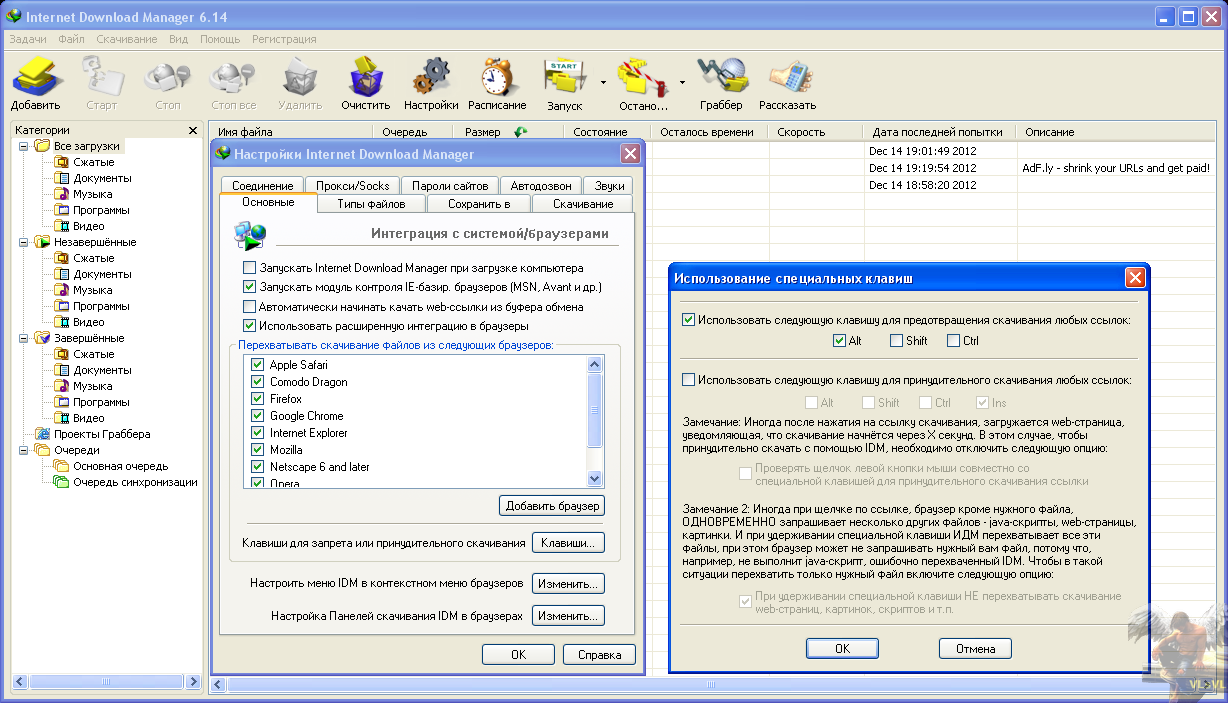Viewport: 1228px width, 703px height.
Task: Select Основная очередь queue item
Action: tap(120, 466)
